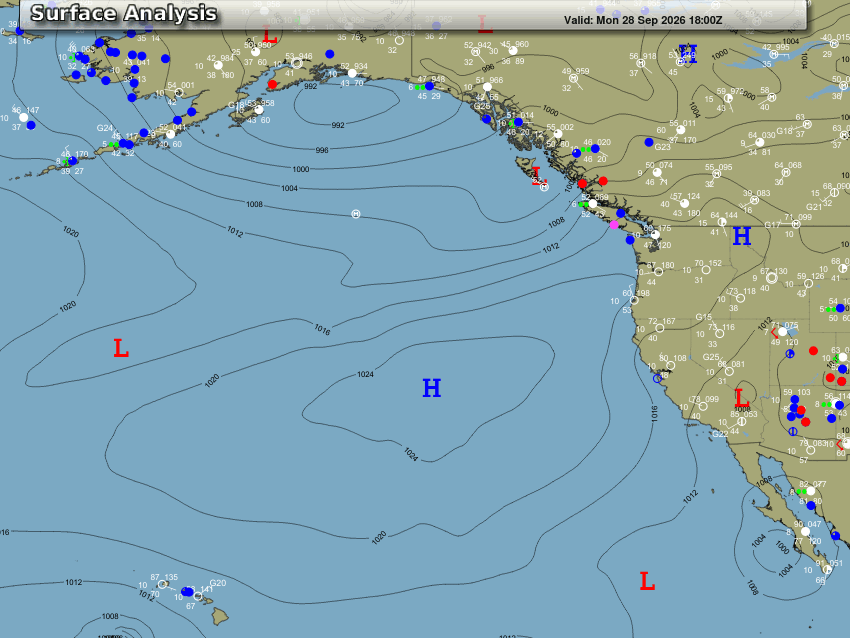Viewport: 850px width, 638px height.
Task: Click the magenta station dot near Vancouver Island
Action: pyautogui.click(x=614, y=224)
